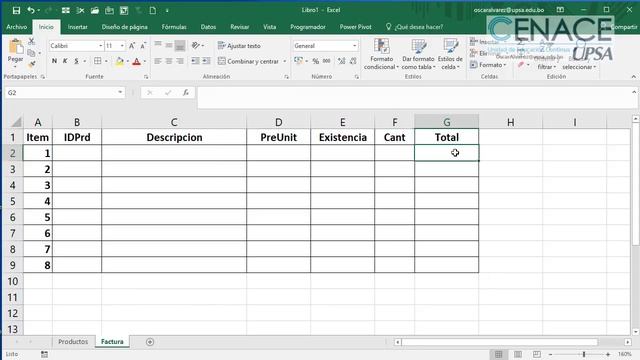Switch to the Insertar ribbon tab
The image size is (640, 360).
click(x=78, y=27)
